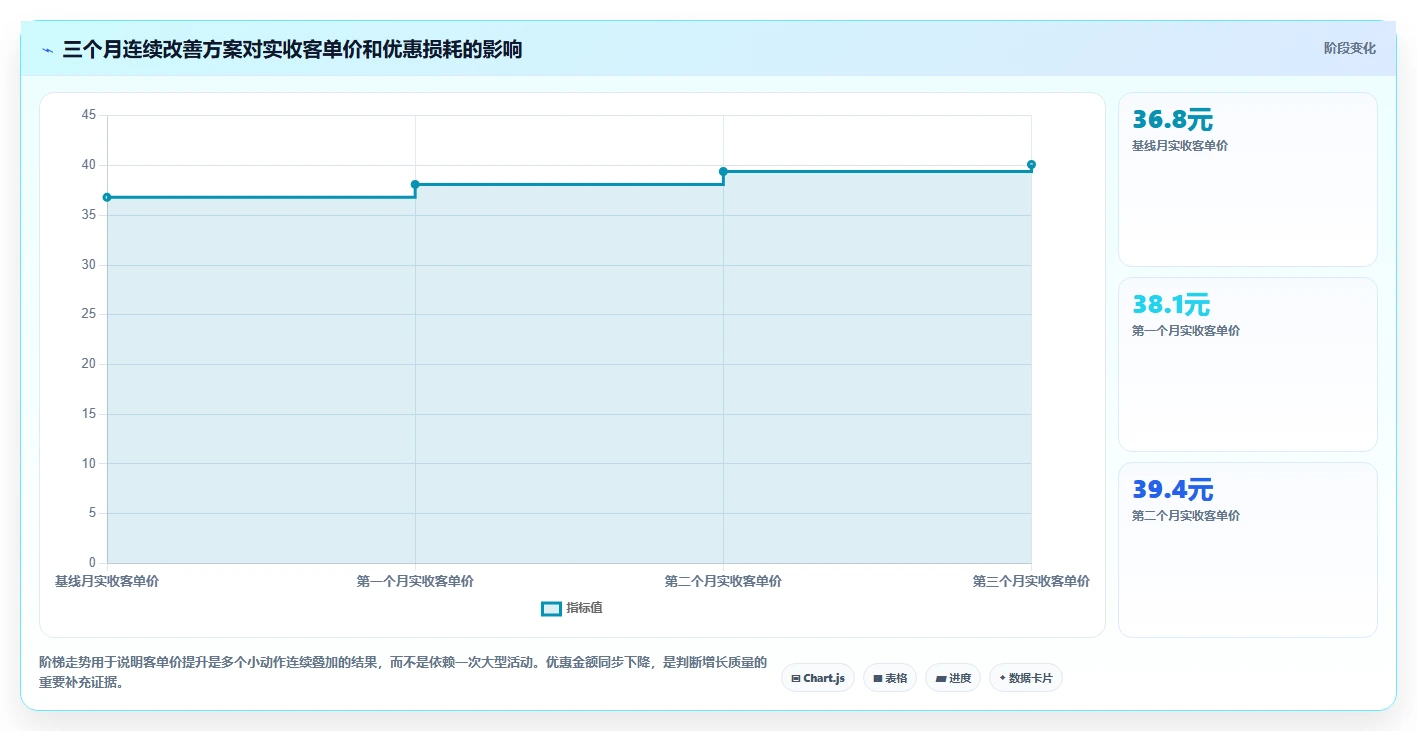Click the x-axis label 基线月实收客单价
1417x731 pixels.
point(107,581)
